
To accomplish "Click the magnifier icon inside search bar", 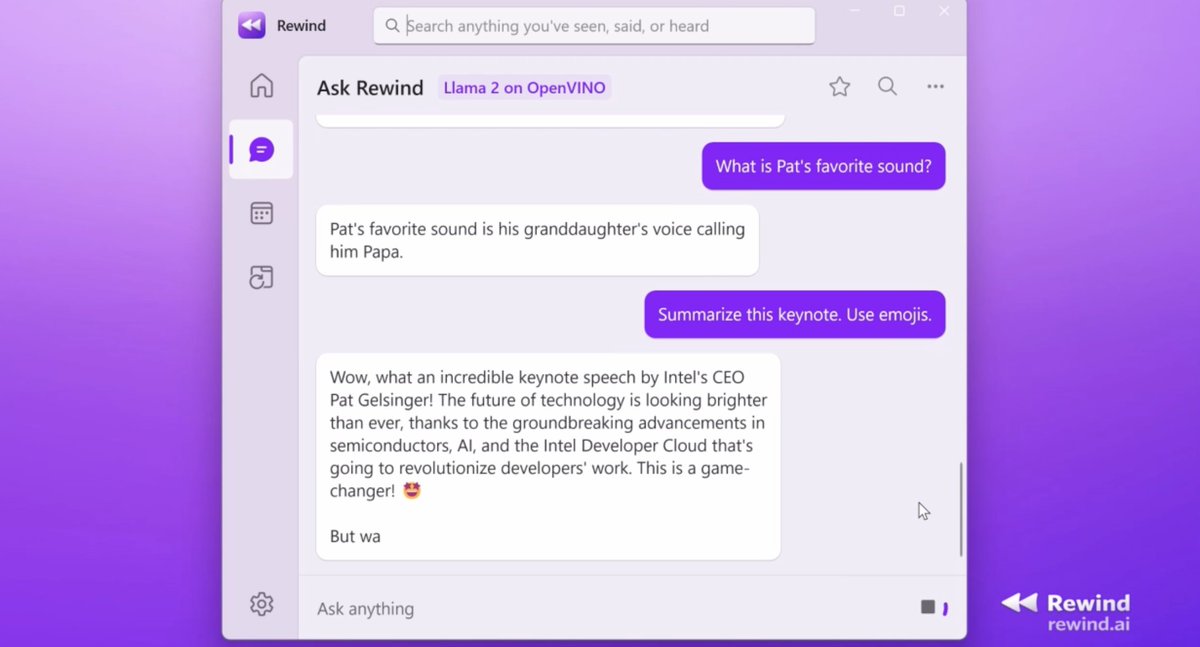I will click(392, 26).
